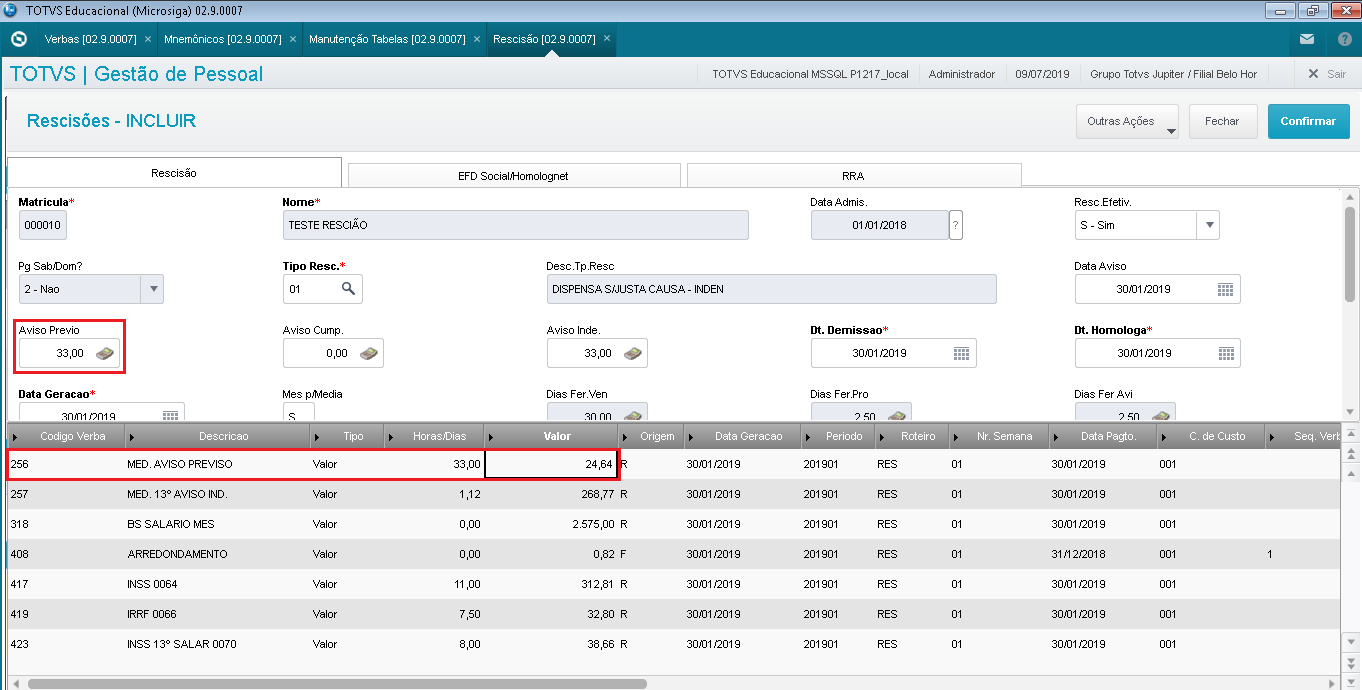Click the Dias Fer.Pro calculator icon

(897, 415)
